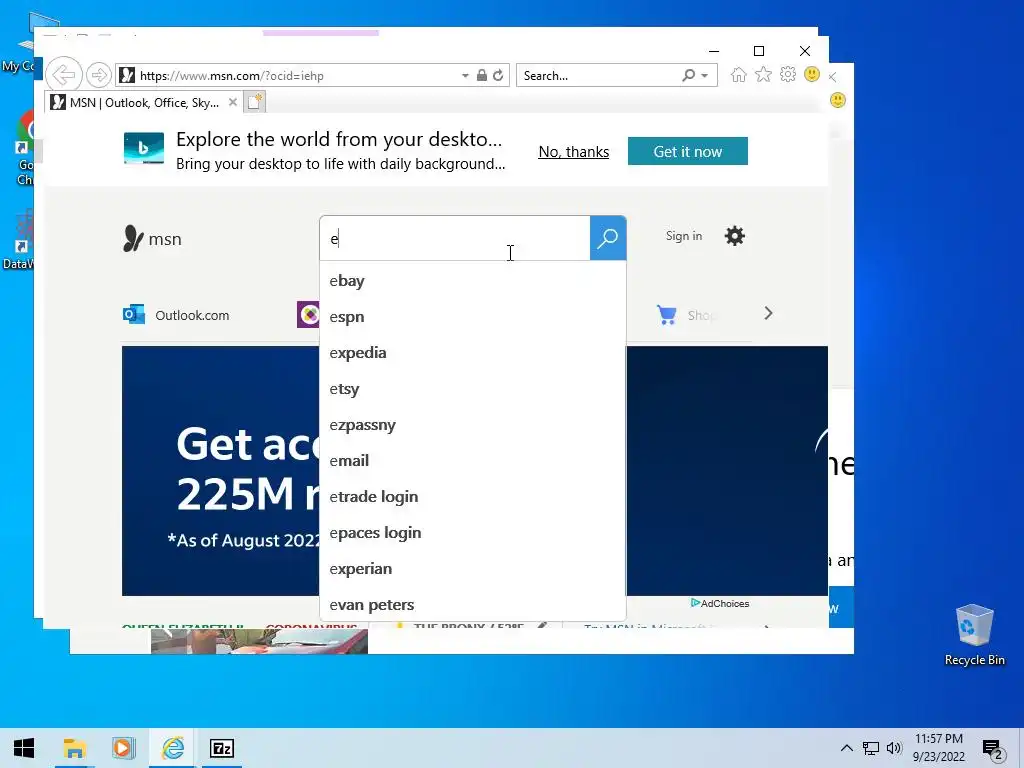Click the volume speaker tray icon
Viewport: 1024px width, 768px height.
[x=894, y=748]
